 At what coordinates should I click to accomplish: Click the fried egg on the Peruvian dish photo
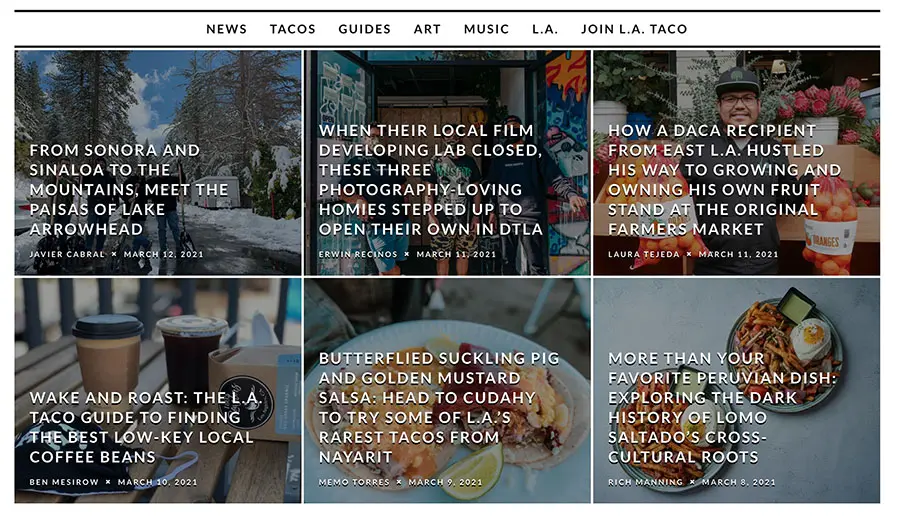tap(810, 339)
